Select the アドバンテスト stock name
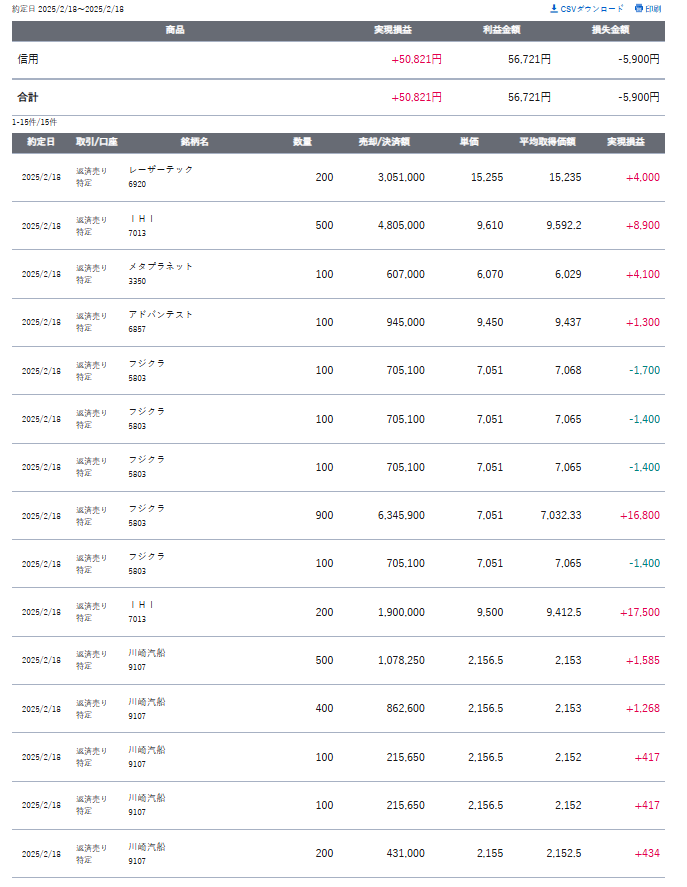Viewport: 687px width, 887px height. point(161,315)
